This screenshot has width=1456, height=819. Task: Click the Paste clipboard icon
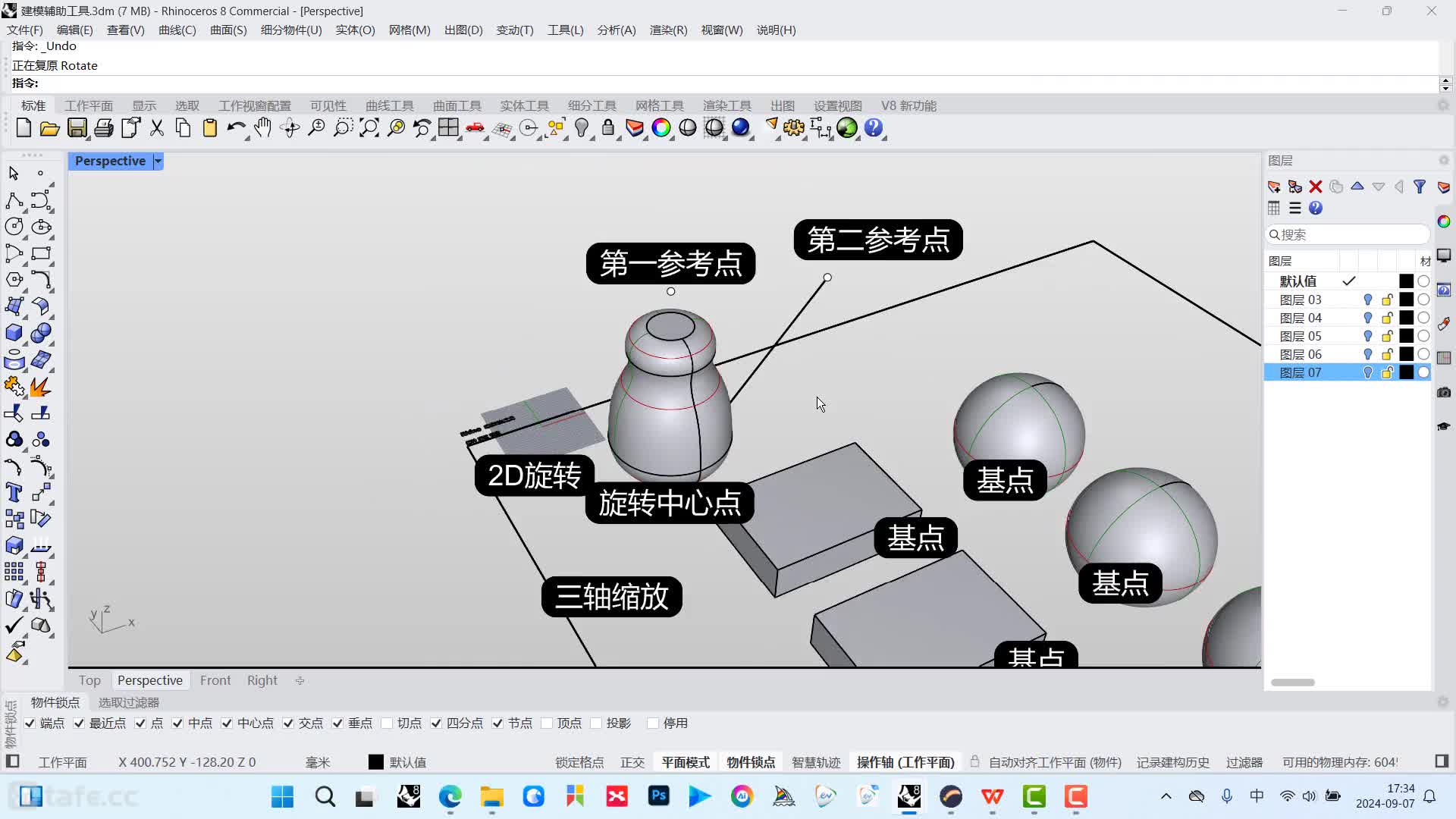tap(210, 128)
